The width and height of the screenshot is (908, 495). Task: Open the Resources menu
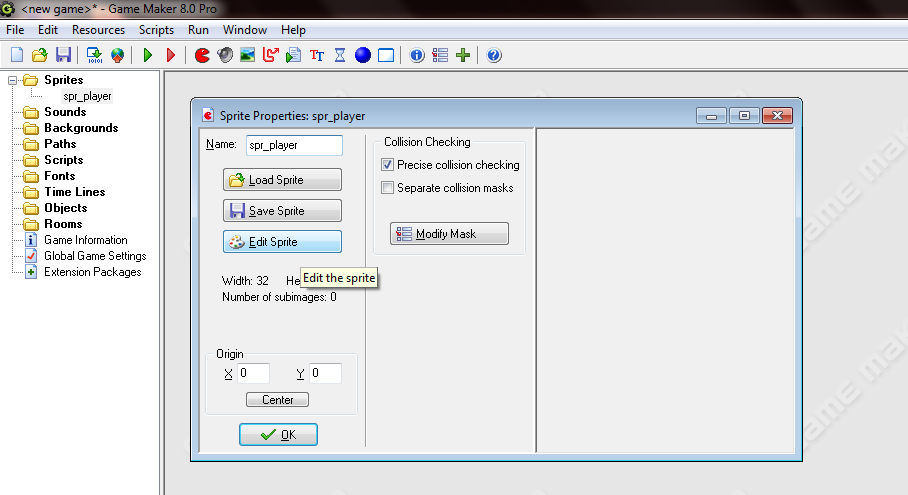click(x=98, y=30)
